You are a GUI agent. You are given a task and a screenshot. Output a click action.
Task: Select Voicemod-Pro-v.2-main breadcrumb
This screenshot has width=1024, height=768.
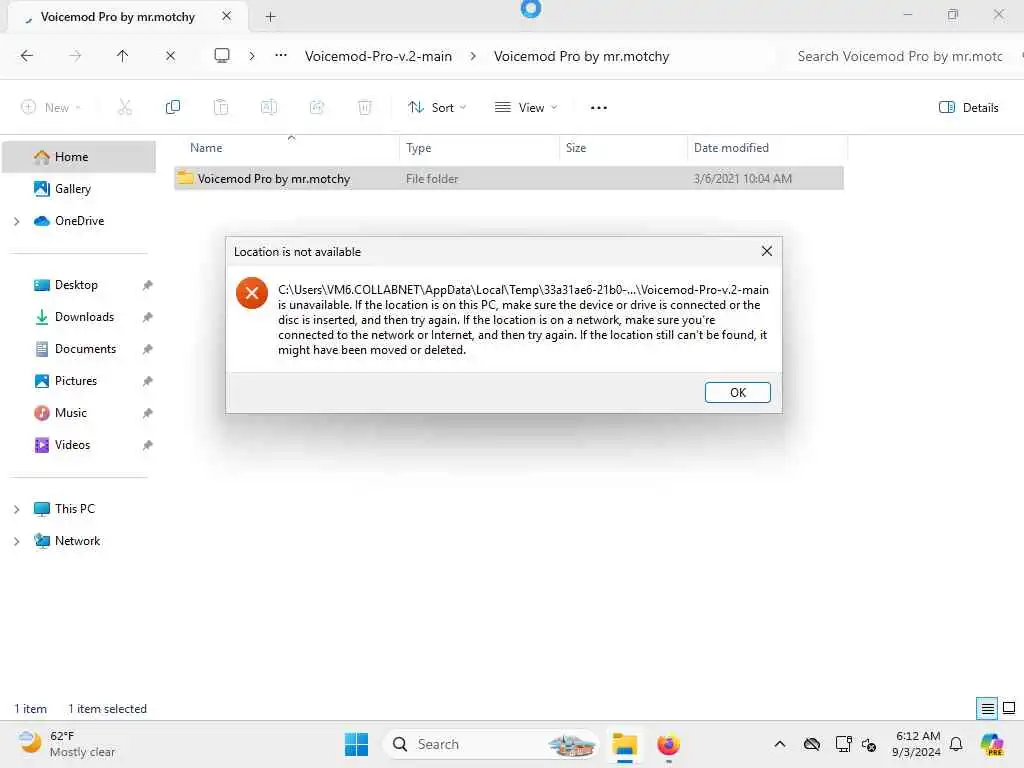pos(378,56)
